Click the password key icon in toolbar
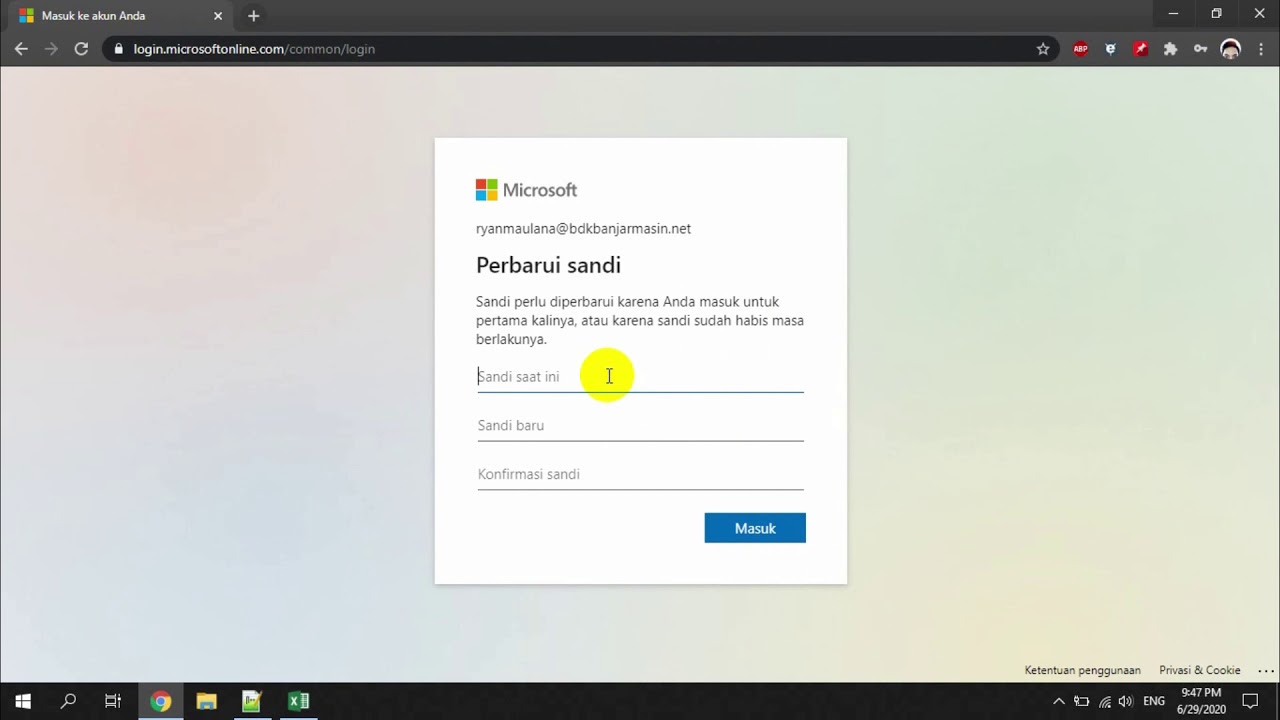 point(1200,48)
